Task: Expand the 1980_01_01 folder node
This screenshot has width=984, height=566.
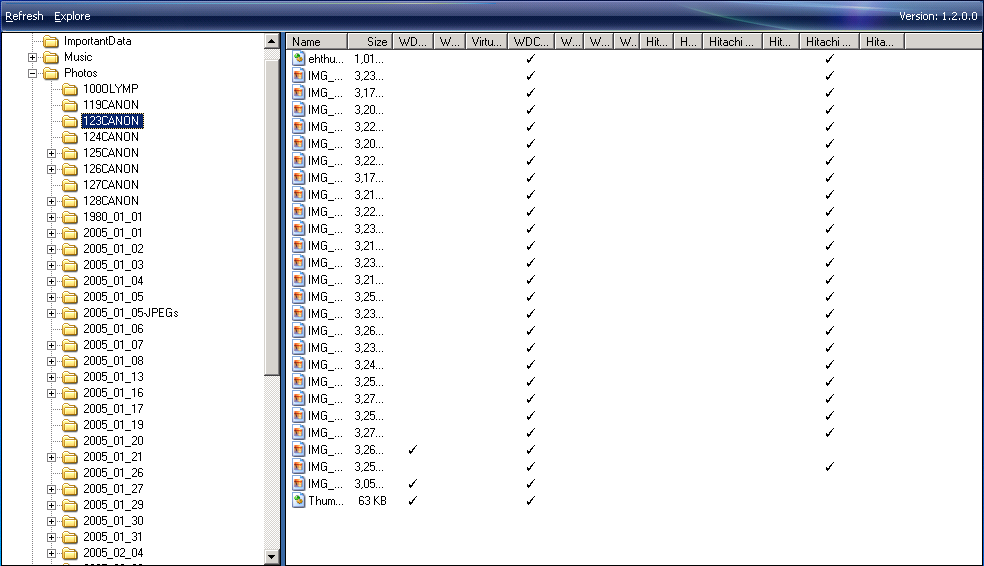Action: tap(51, 217)
